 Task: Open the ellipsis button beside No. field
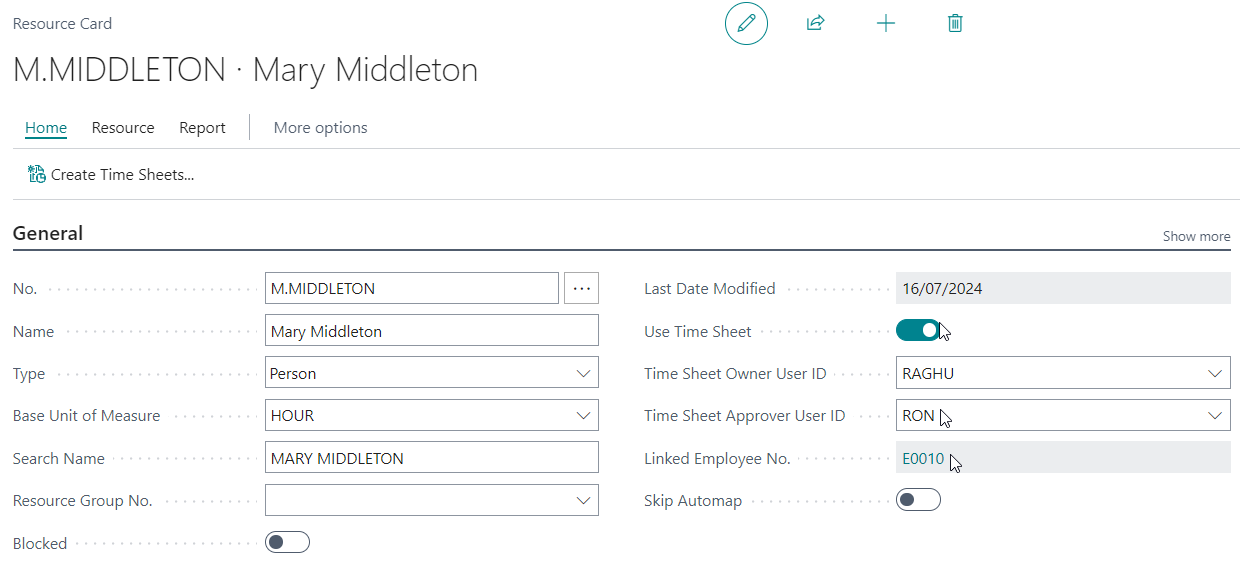click(x=581, y=289)
